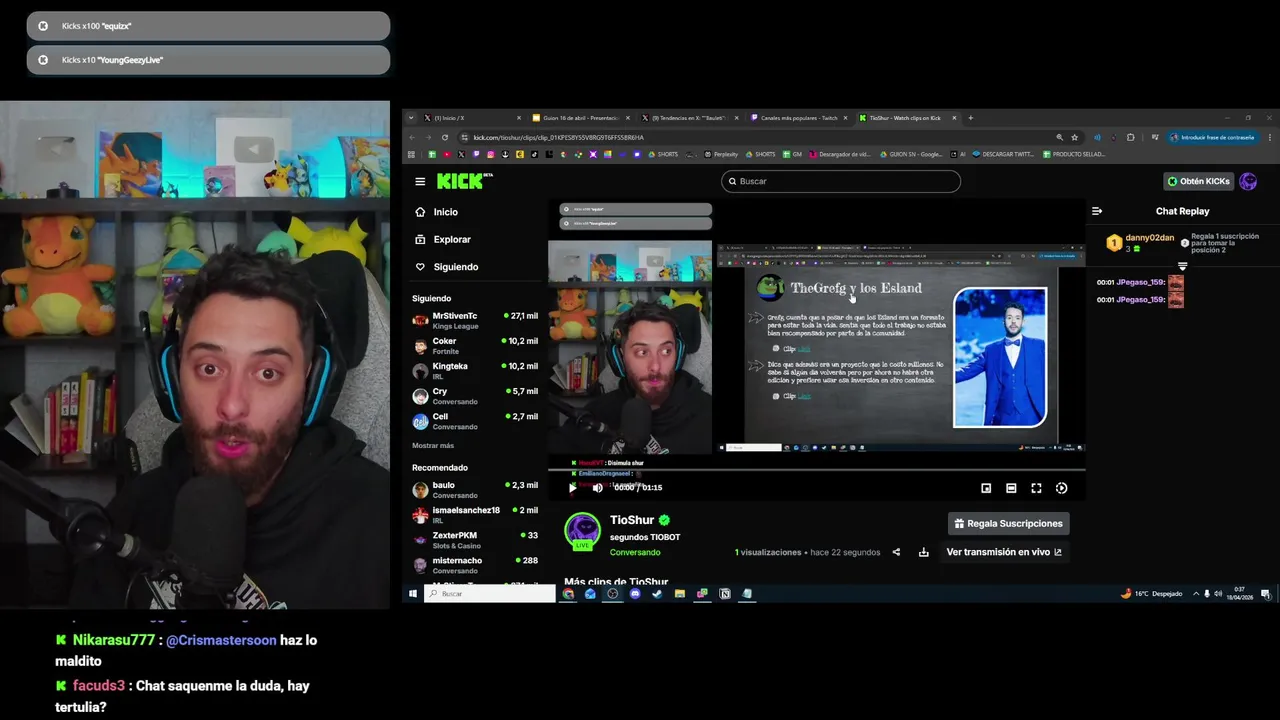
Task: Open Cry's Conversando channel
Action: (476, 395)
